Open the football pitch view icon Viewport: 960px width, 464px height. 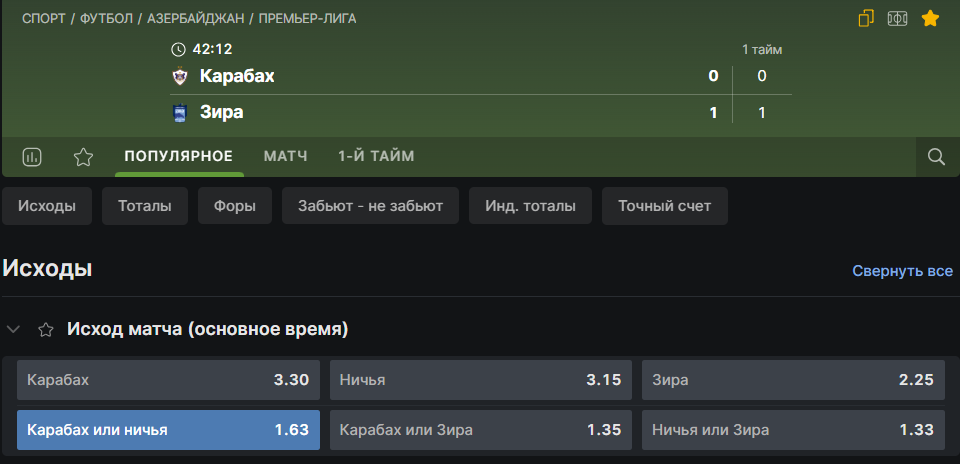click(898, 18)
